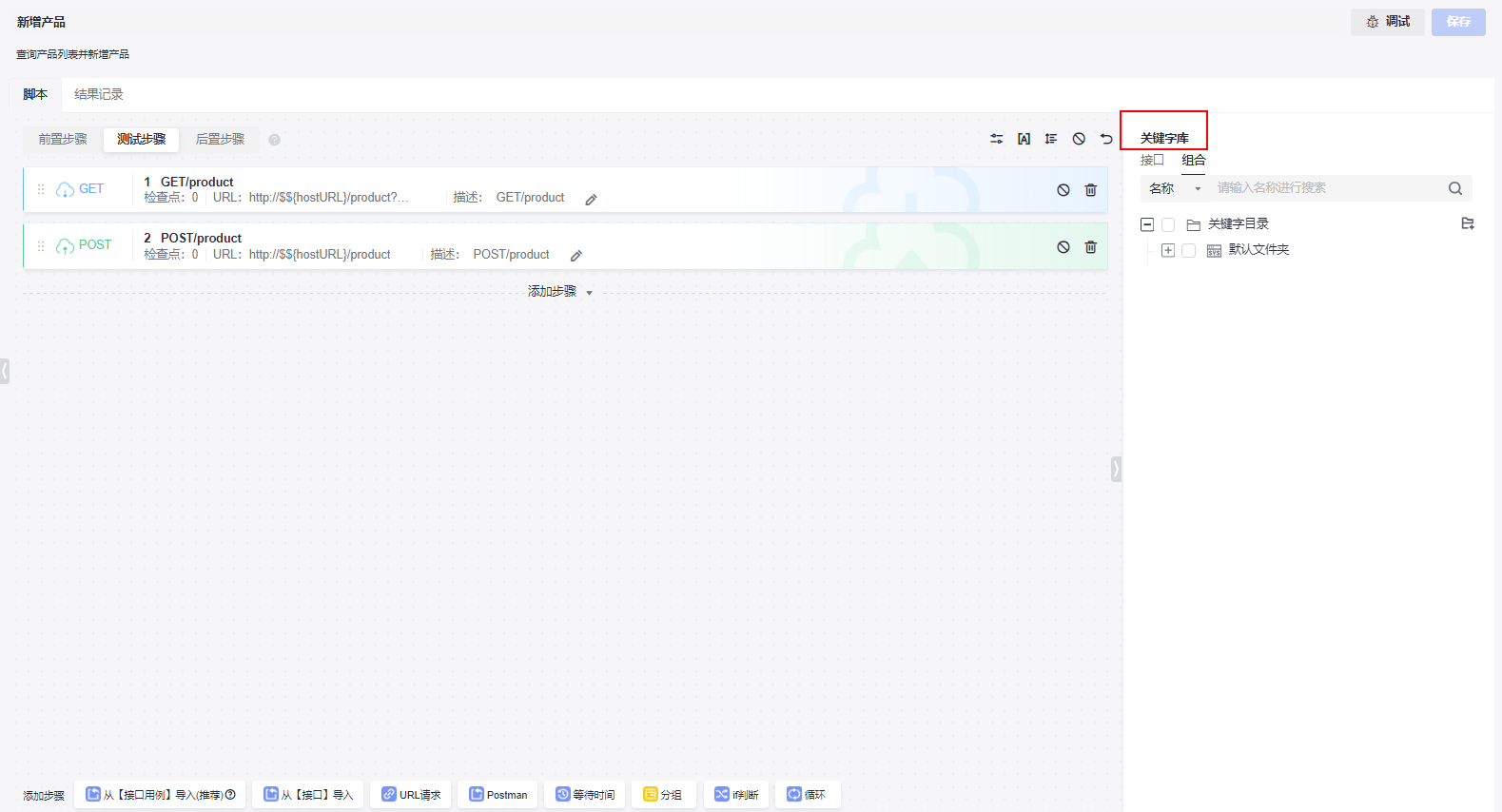Switch to the 结果记录 tab

[x=99, y=94]
